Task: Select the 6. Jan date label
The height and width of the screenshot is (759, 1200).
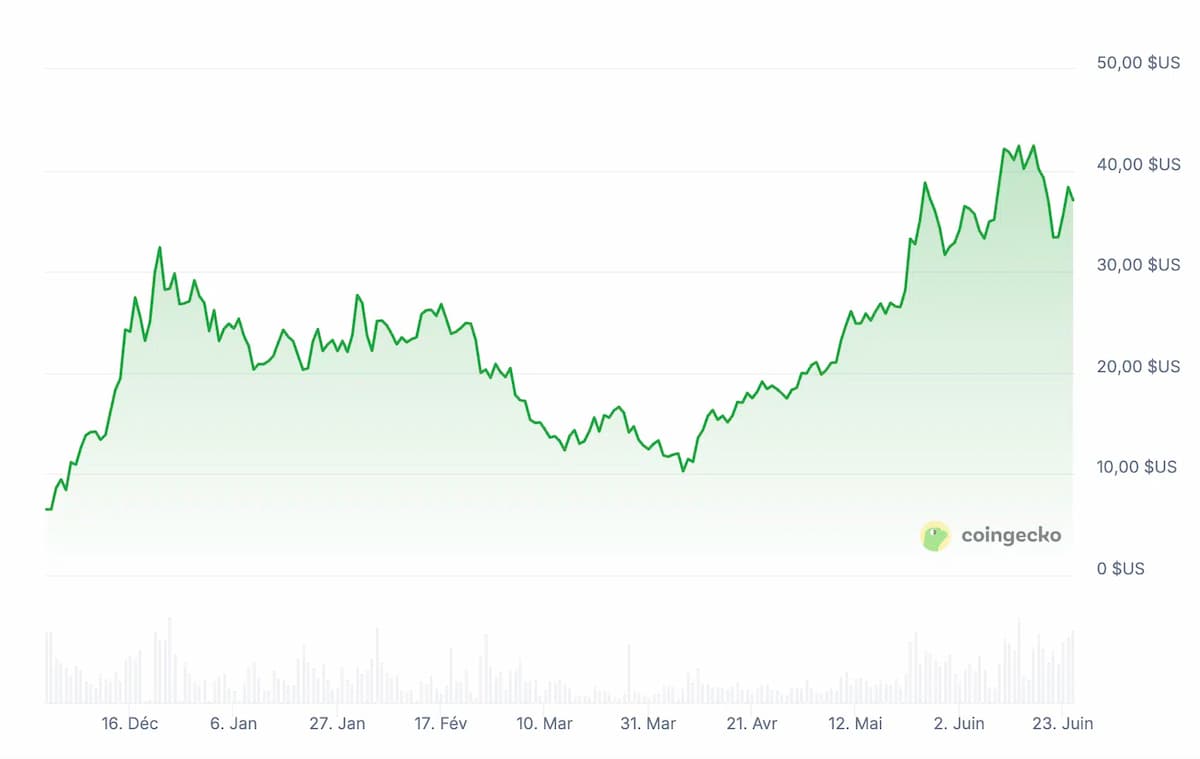Action: coord(233,724)
